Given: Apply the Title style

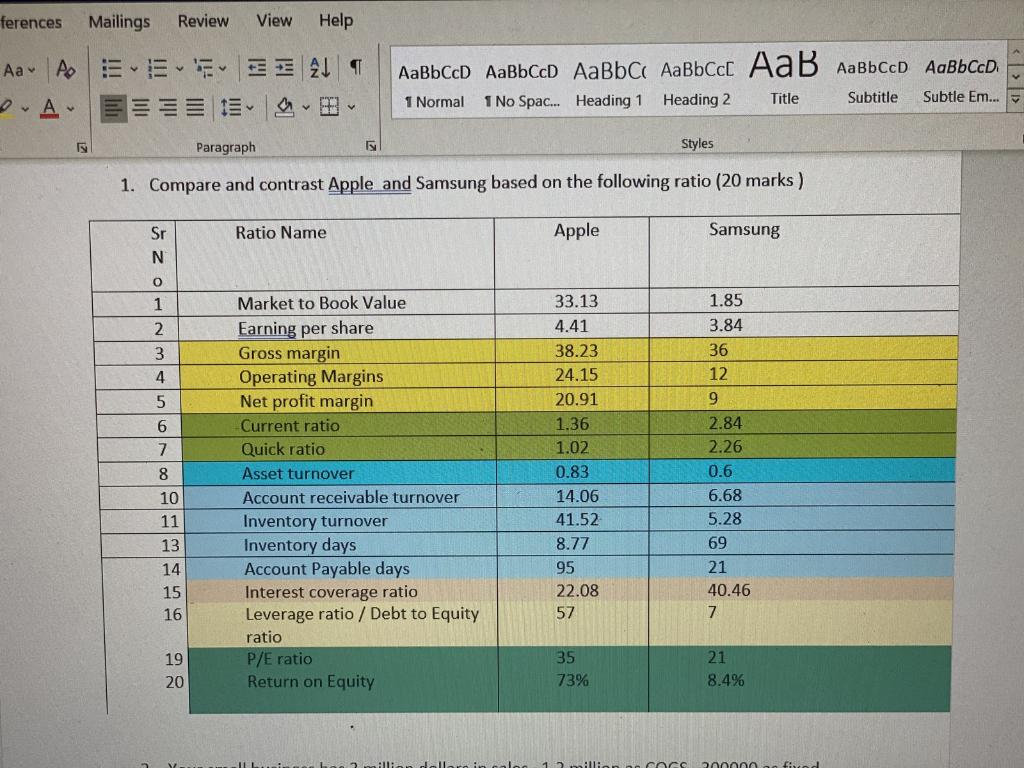Looking at the screenshot, I should (784, 79).
